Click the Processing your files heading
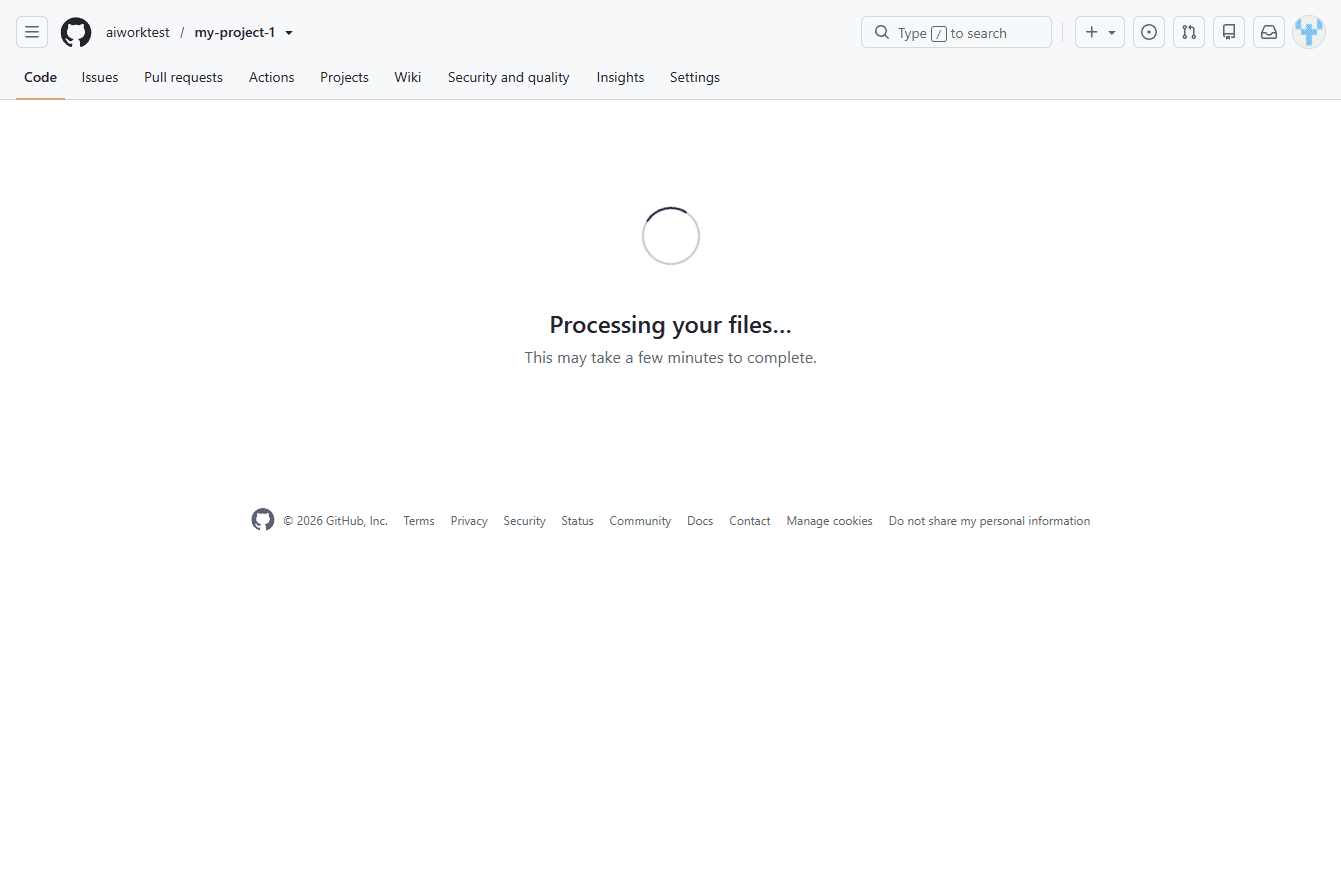1341x877 pixels. tap(670, 325)
